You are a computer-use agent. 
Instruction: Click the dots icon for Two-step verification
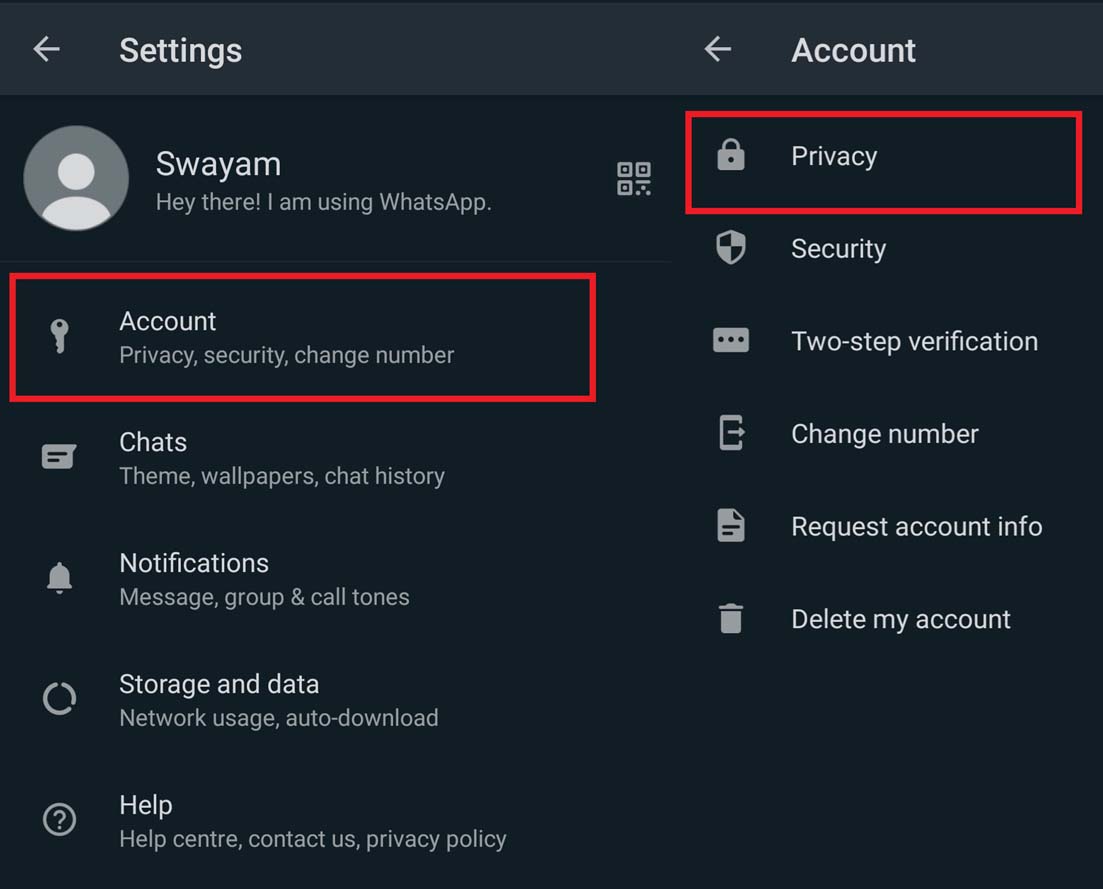731,340
